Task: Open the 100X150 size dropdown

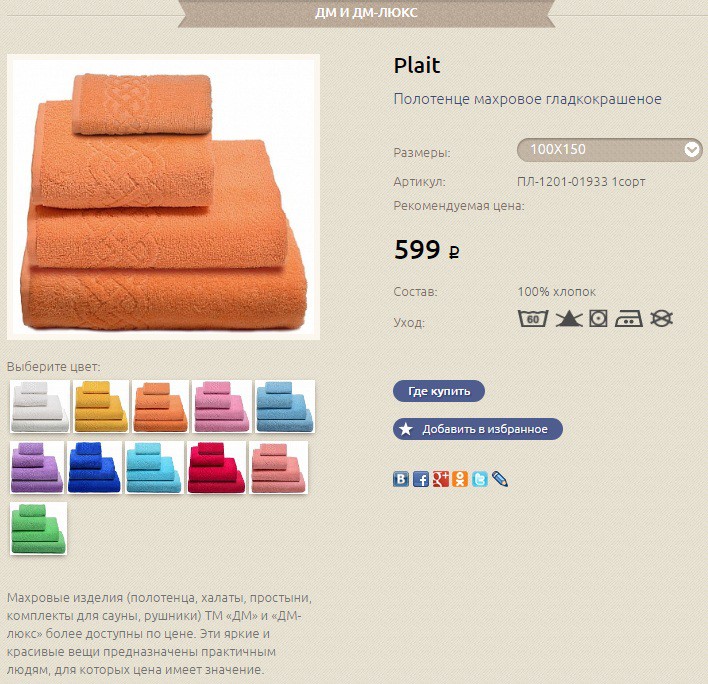Action: click(x=610, y=149)
